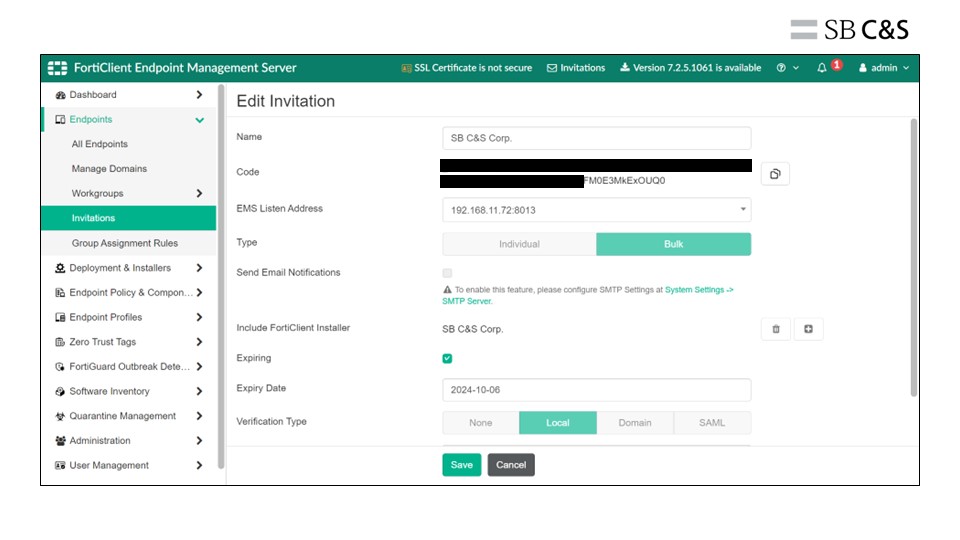Screen dimensions: 960x540
Task: Click the Administration people icon
Action: pyautogui.click(x=60, y=441)
